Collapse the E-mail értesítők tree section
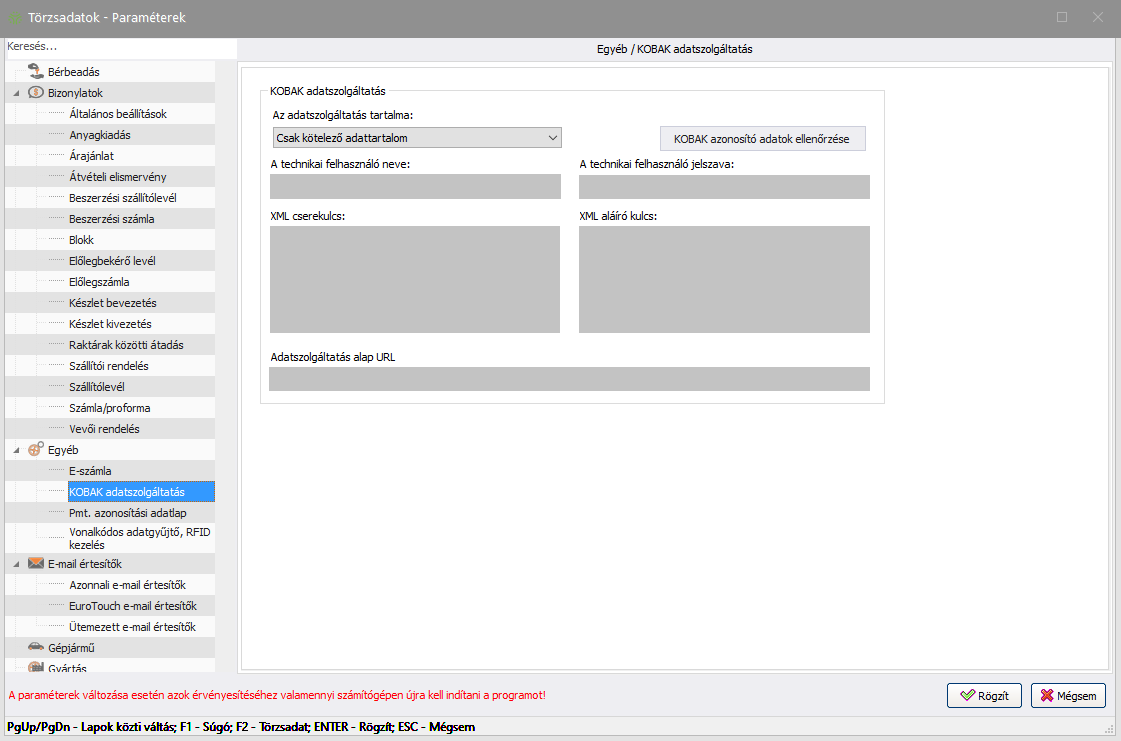Image resolution: width=1121 pixels, height=741 pixels. click(17, 564)
